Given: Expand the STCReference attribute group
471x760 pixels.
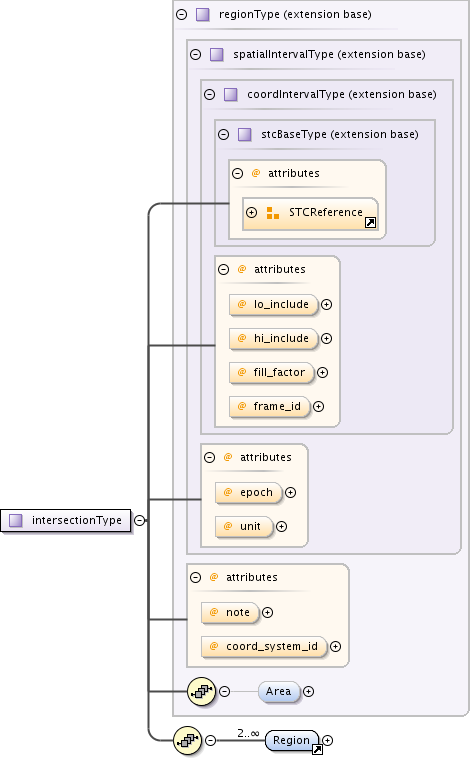Looking at the screenshot, I should [x=251, y=212].
